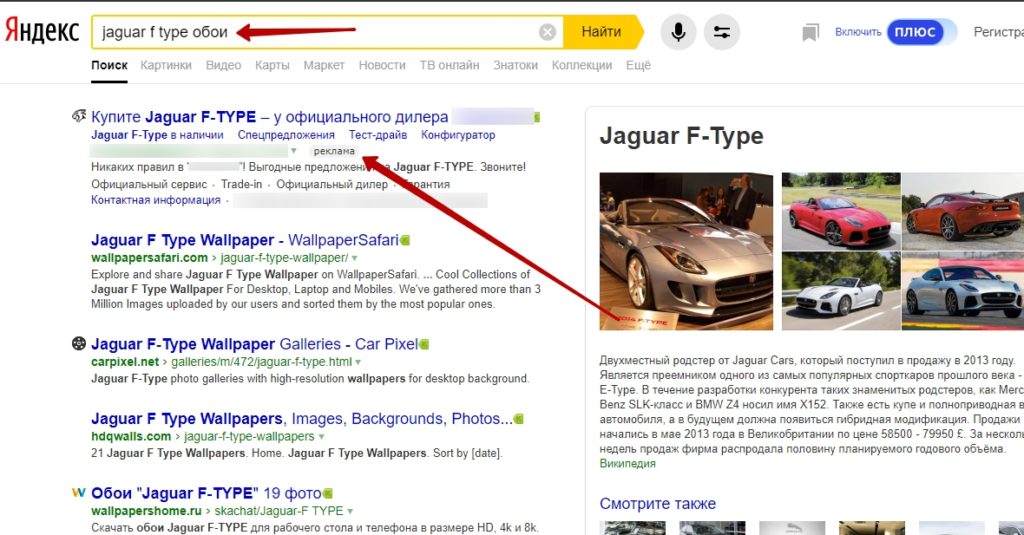This screenshot has width=1024, height=535.
Task: Expand hdqwalls.com URL dropdown arrow
Action: 321,436
